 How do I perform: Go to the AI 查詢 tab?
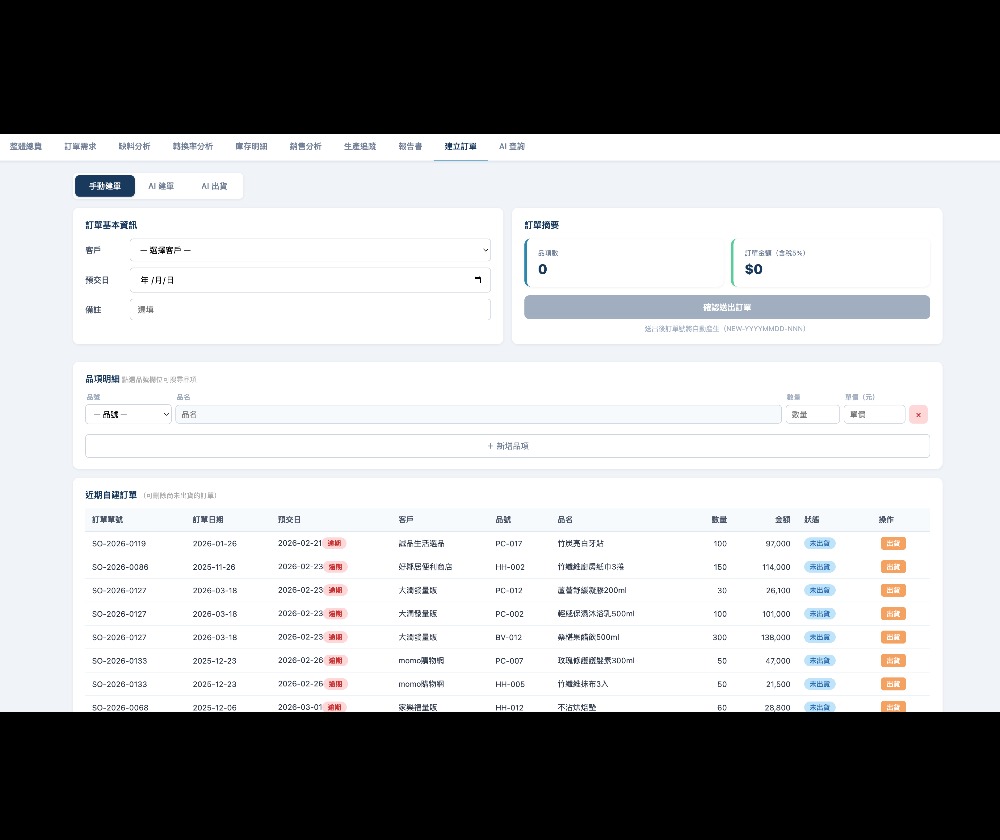[x=511, y=147]
